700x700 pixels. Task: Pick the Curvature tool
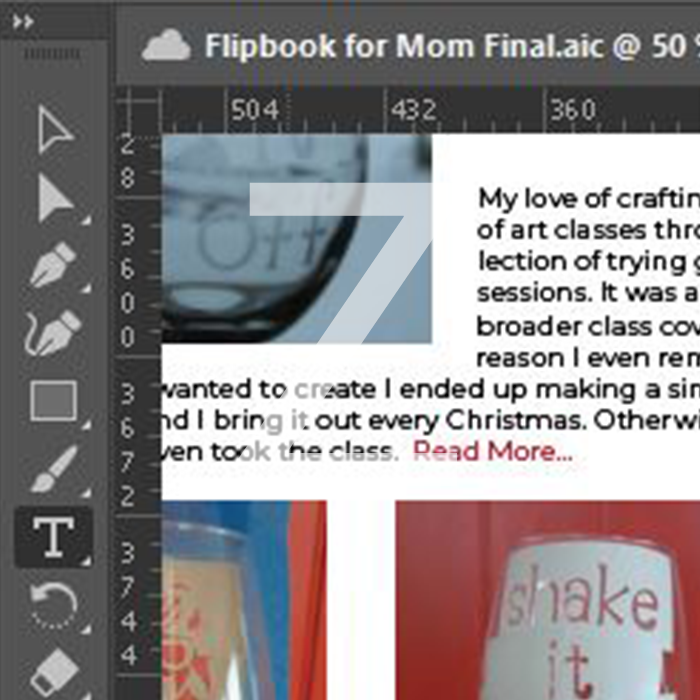point(53,333)
